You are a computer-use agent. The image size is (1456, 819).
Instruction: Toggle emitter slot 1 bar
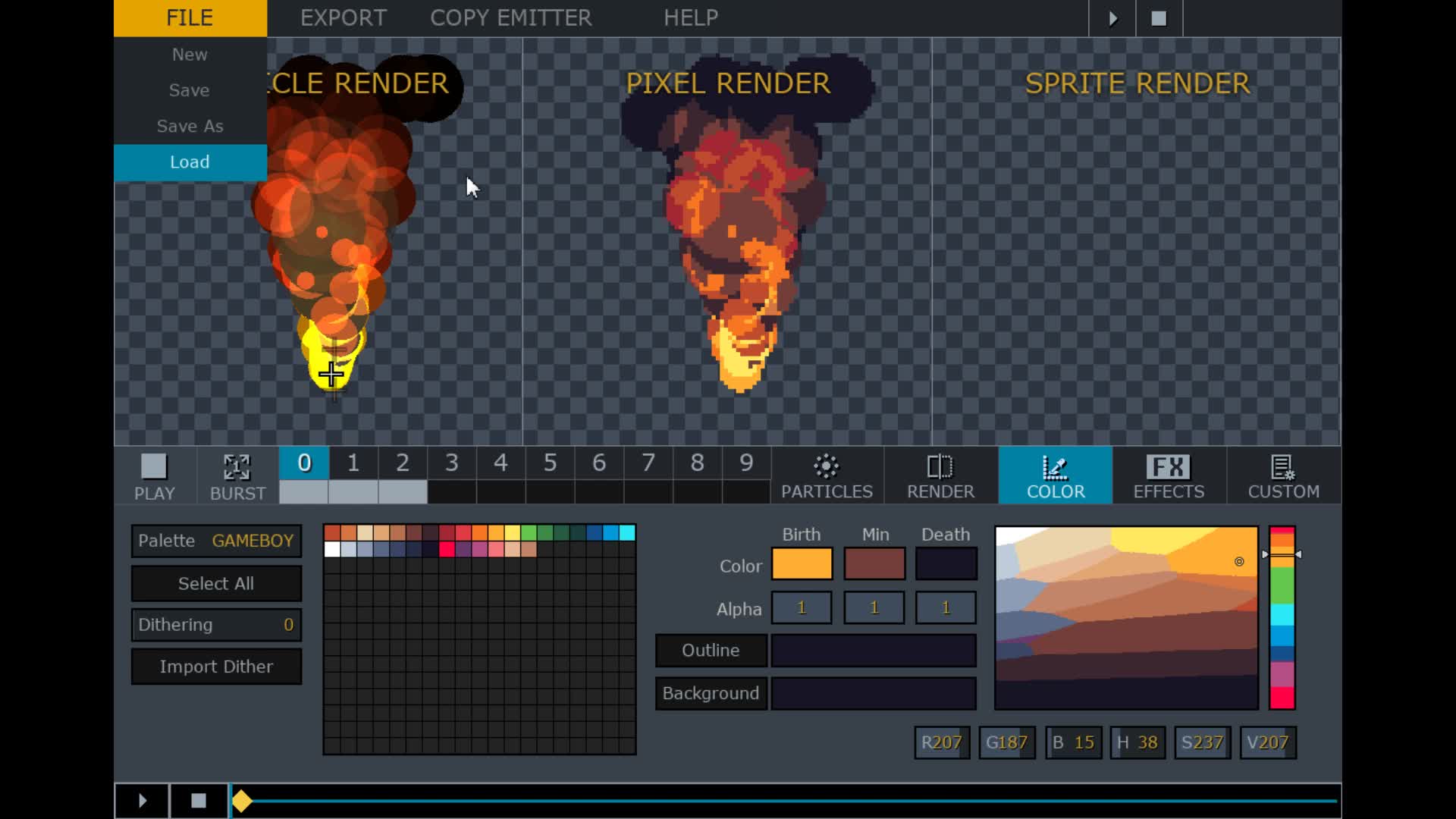353,492
